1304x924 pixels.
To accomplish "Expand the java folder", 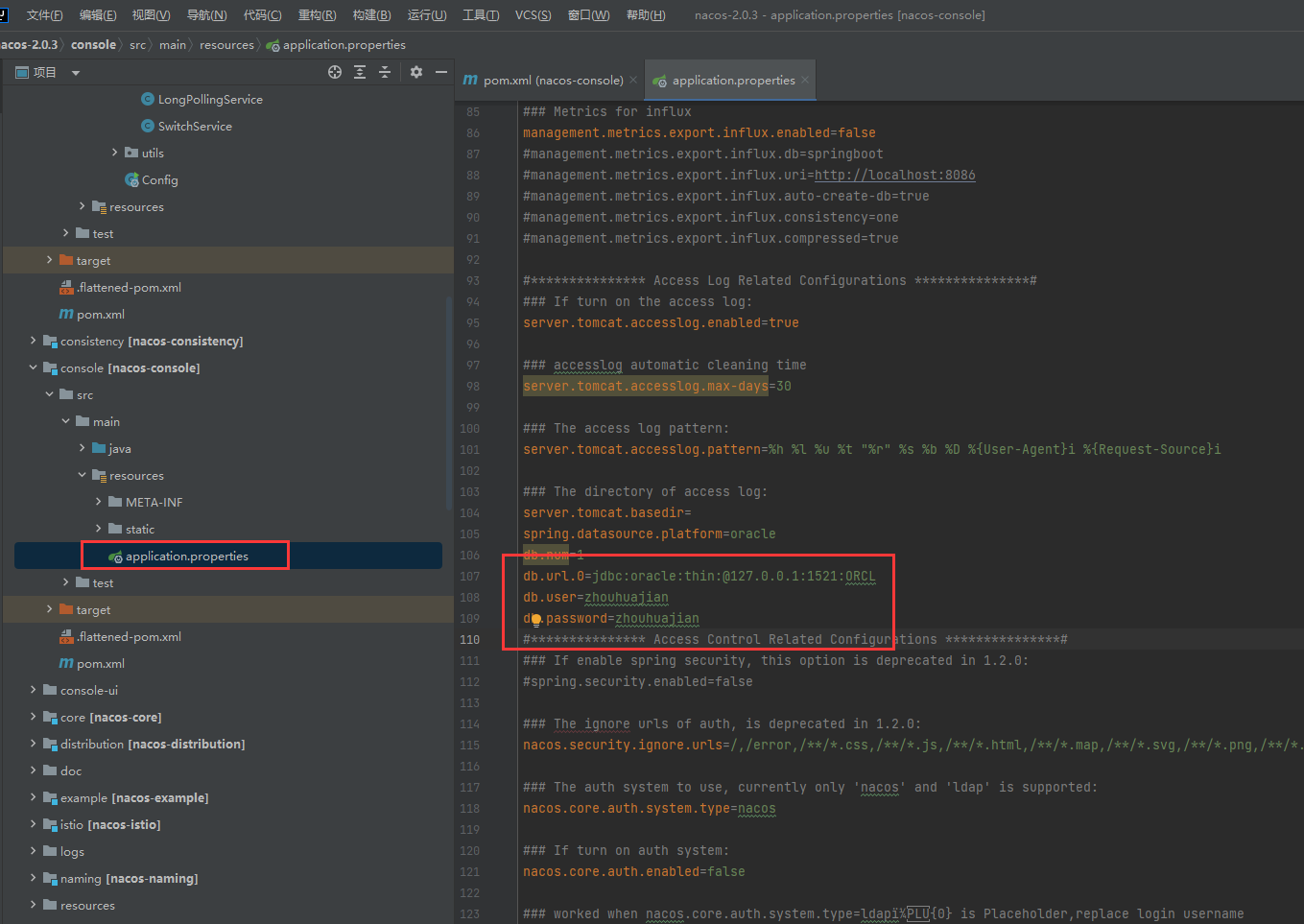I will click(83, 448).
